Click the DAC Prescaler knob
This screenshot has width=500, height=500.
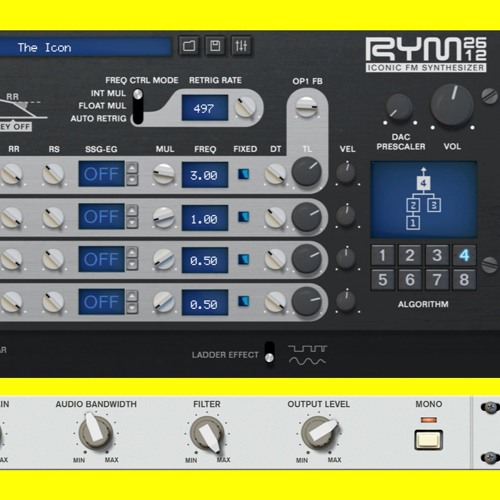tap(399, 108)
